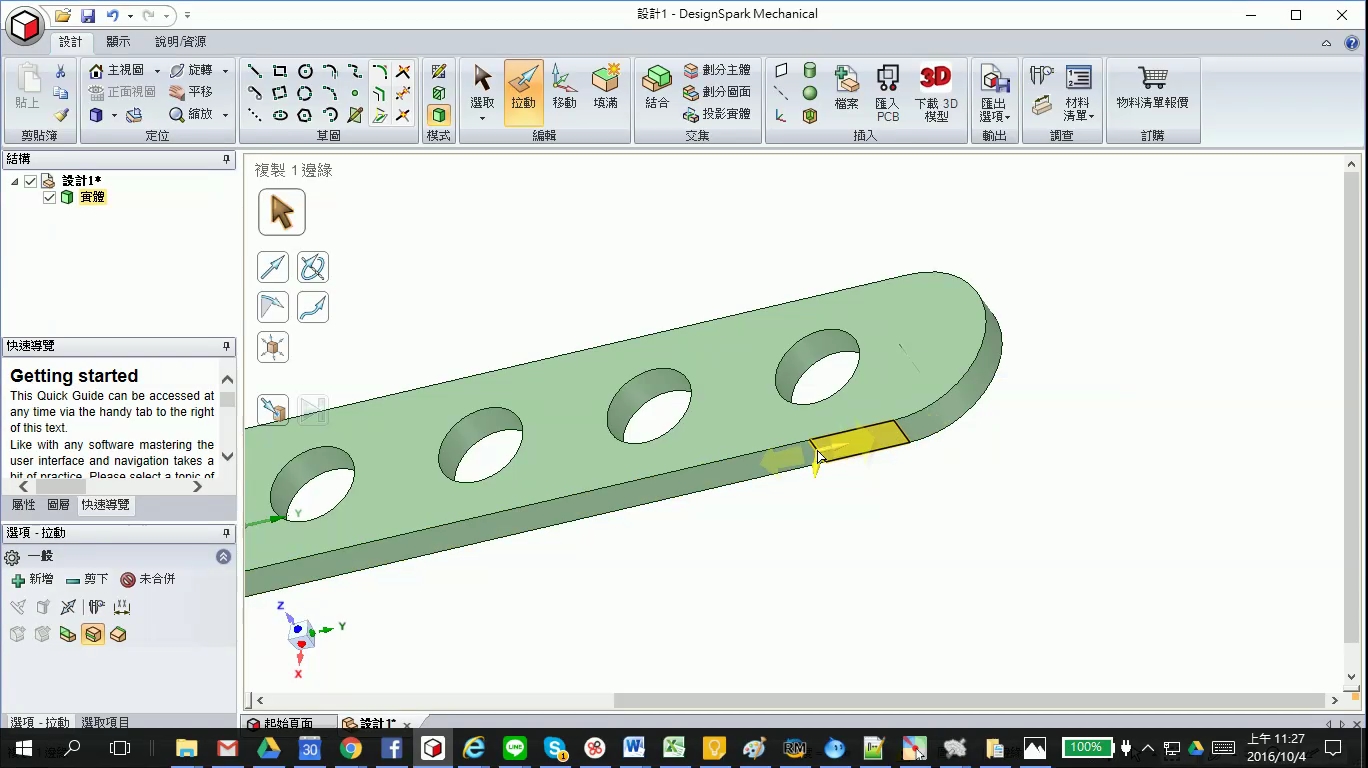Switch to 顯示 ribbon tab

[118, 42]
